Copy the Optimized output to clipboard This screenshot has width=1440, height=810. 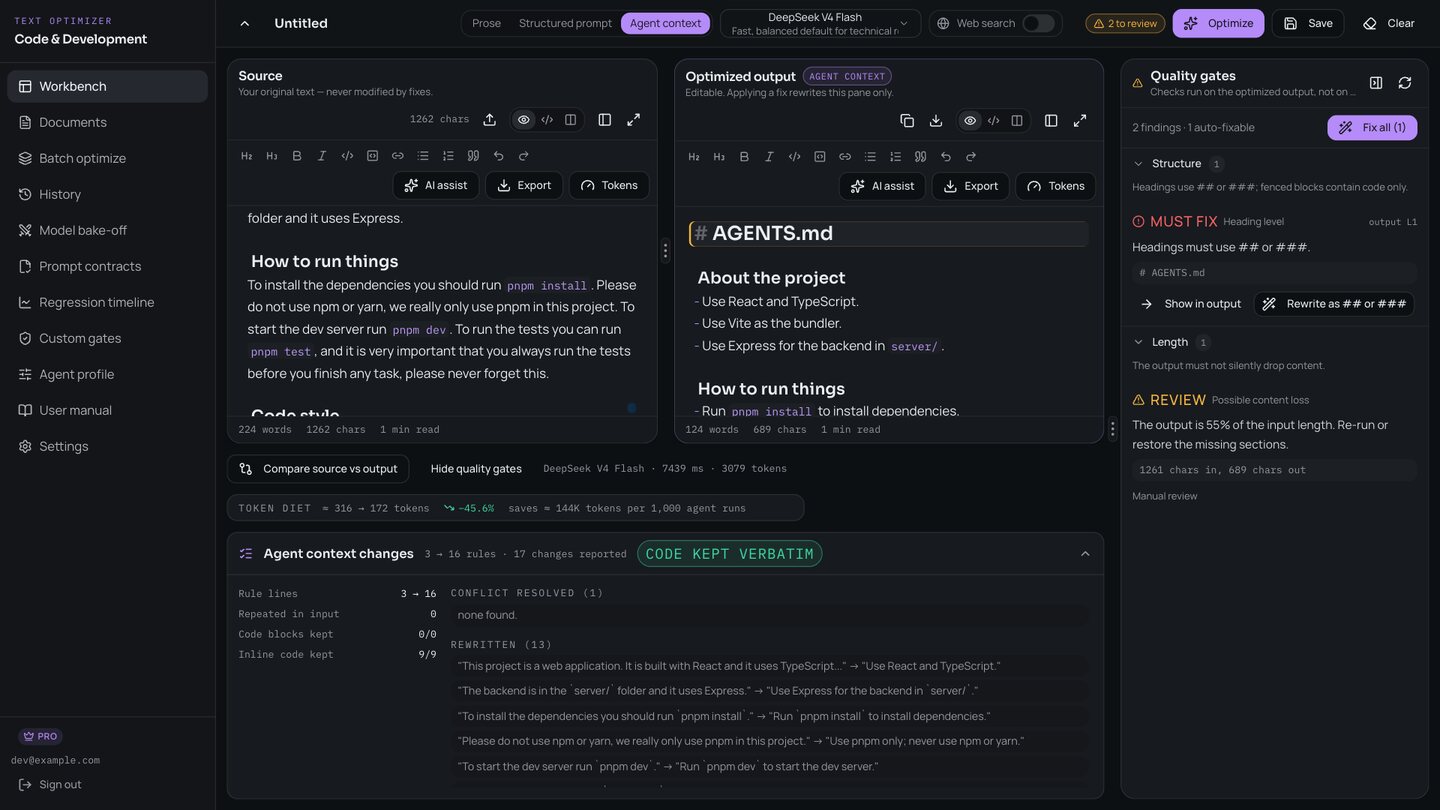point(907,120)
